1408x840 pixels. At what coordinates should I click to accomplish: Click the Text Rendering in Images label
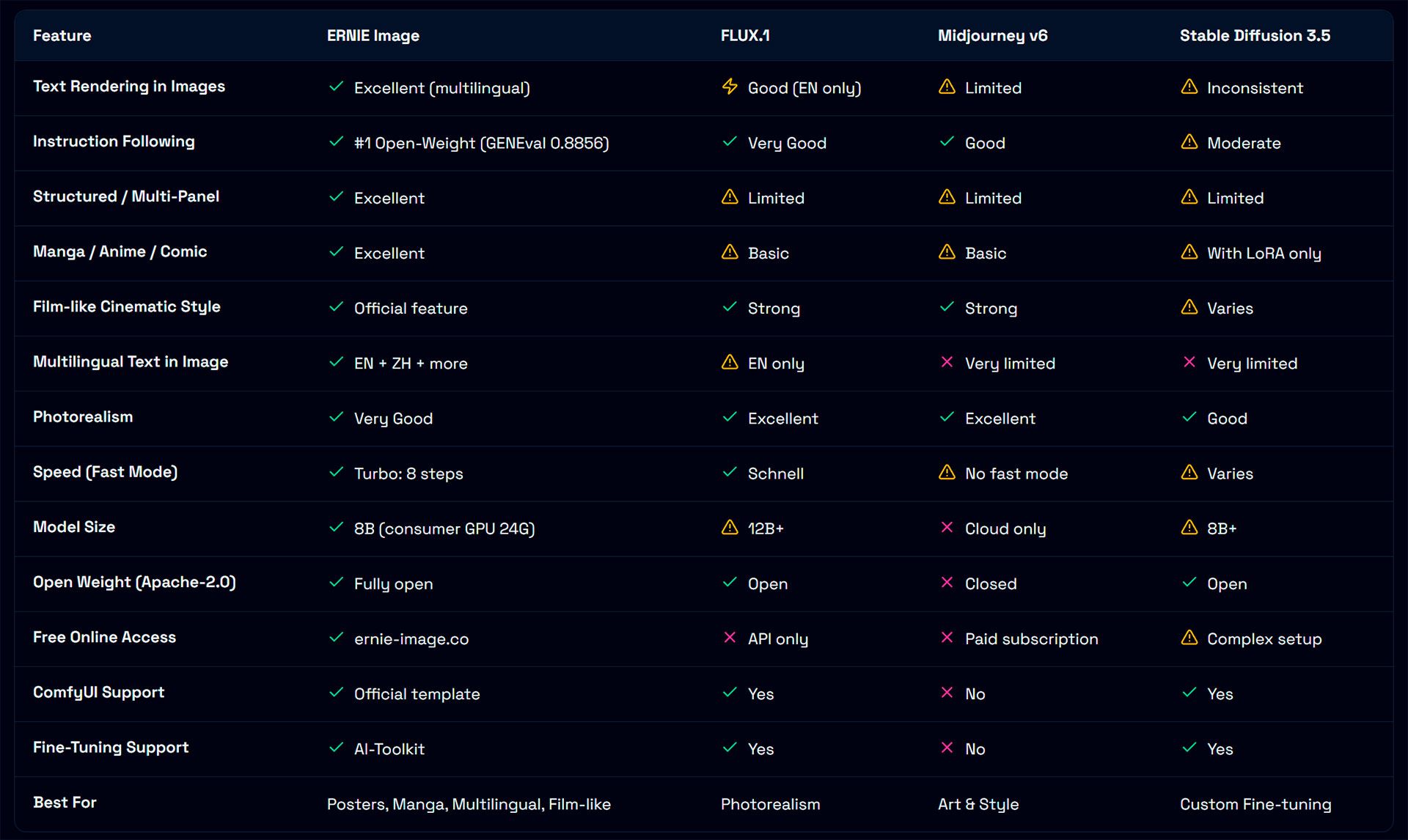pyautogui.click(x=128, y=86)
